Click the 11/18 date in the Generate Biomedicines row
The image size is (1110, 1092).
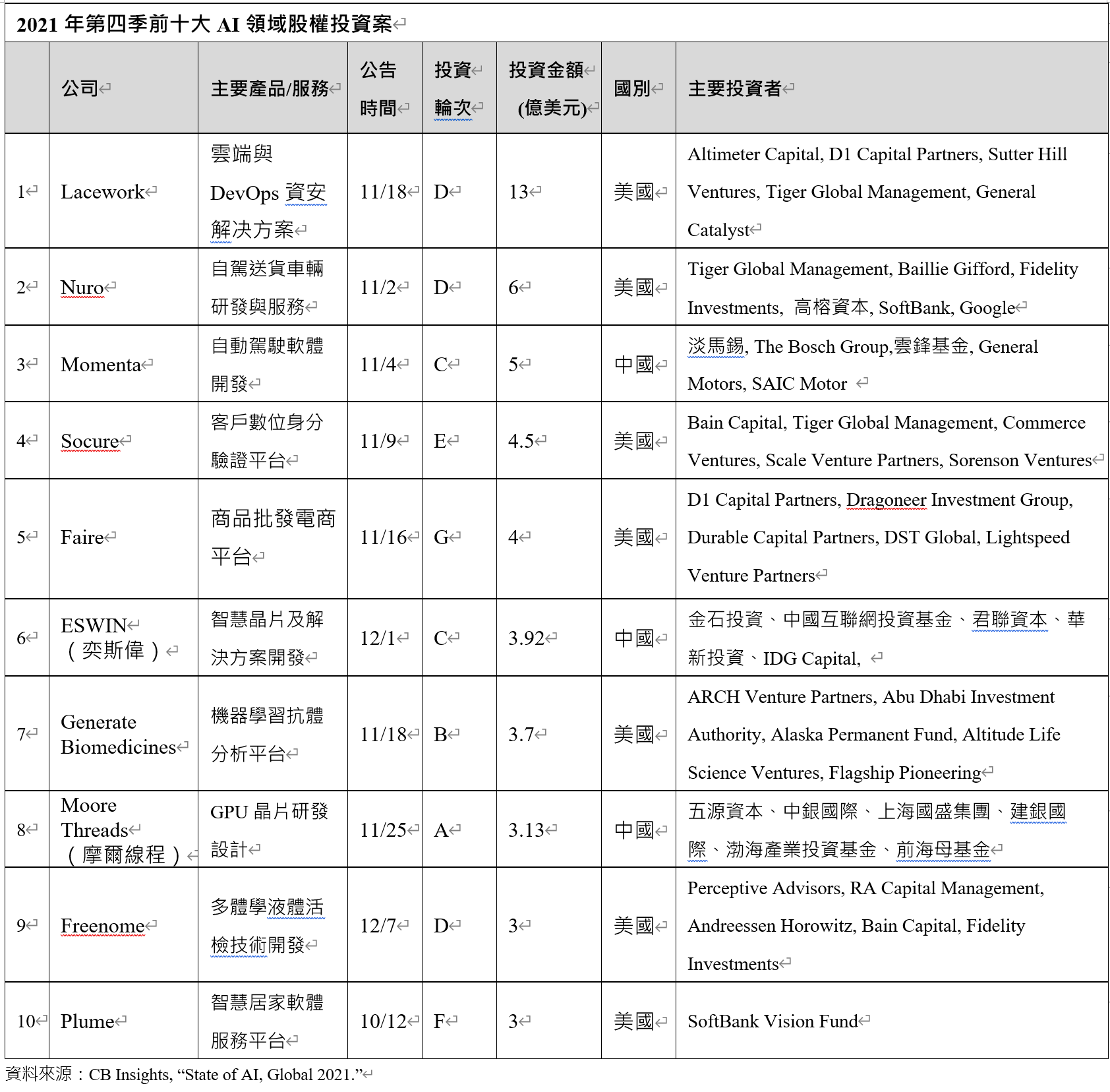pos(383,734)
